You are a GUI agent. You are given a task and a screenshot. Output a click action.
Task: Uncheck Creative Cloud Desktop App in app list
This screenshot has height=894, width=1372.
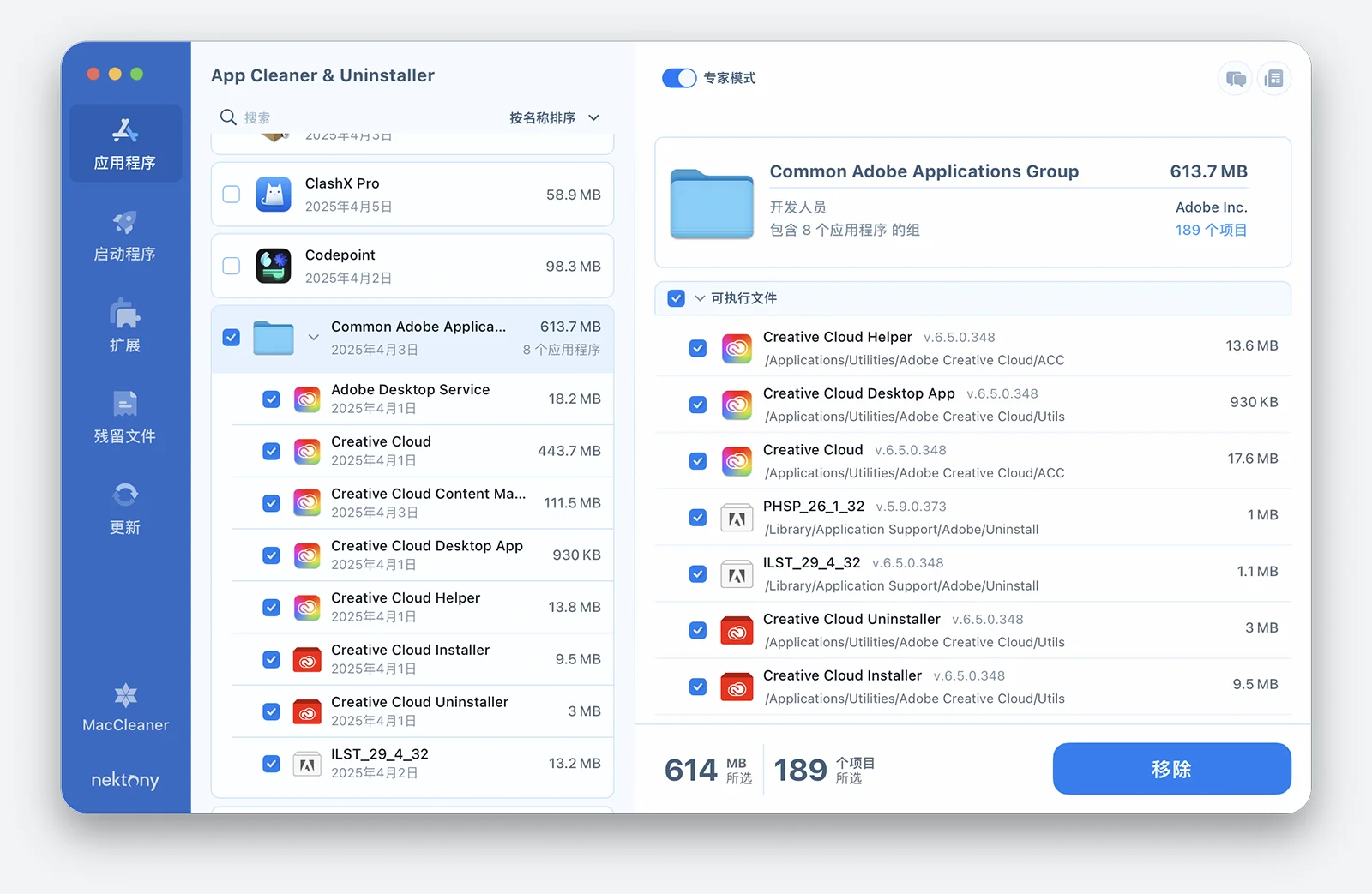click(x=271, y=555)
